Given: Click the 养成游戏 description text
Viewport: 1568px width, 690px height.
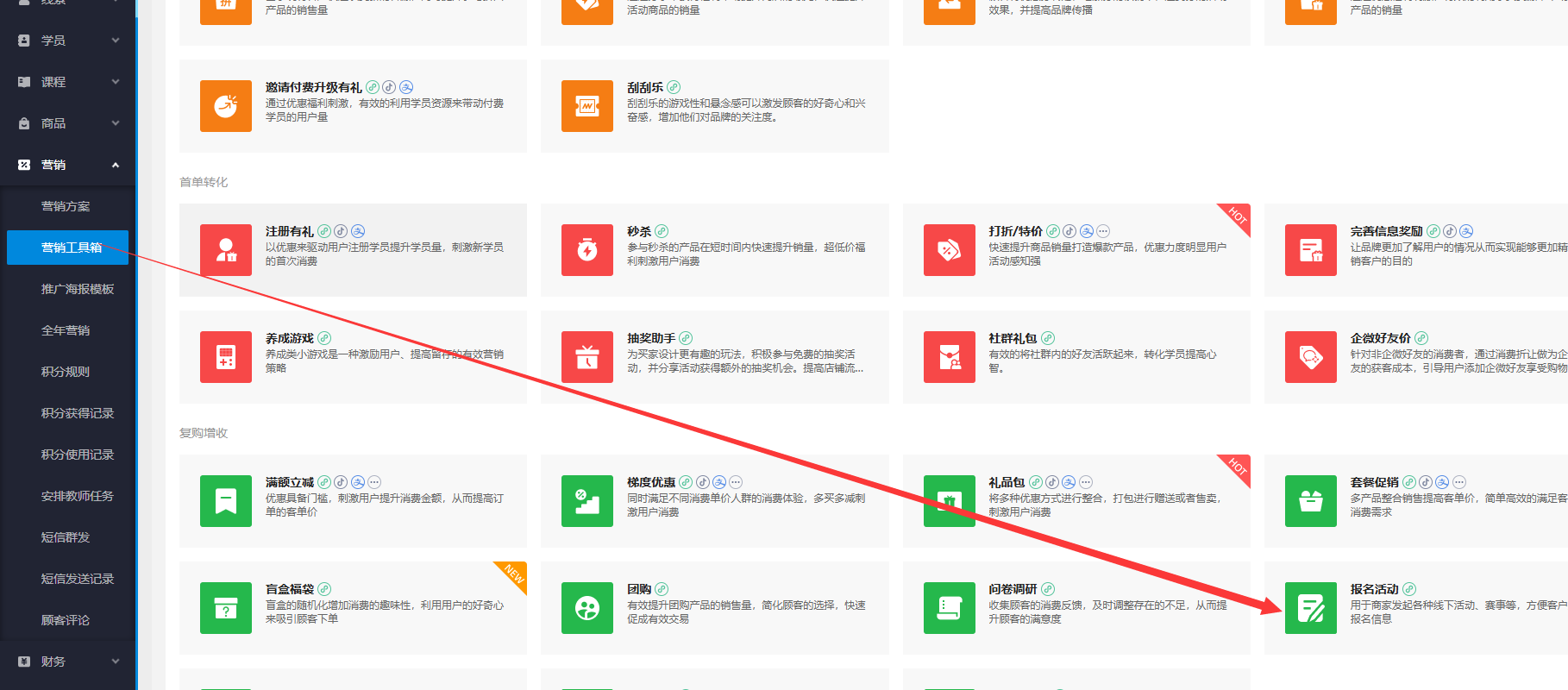Looking at the screenshot, I should [x=385, y=361].
